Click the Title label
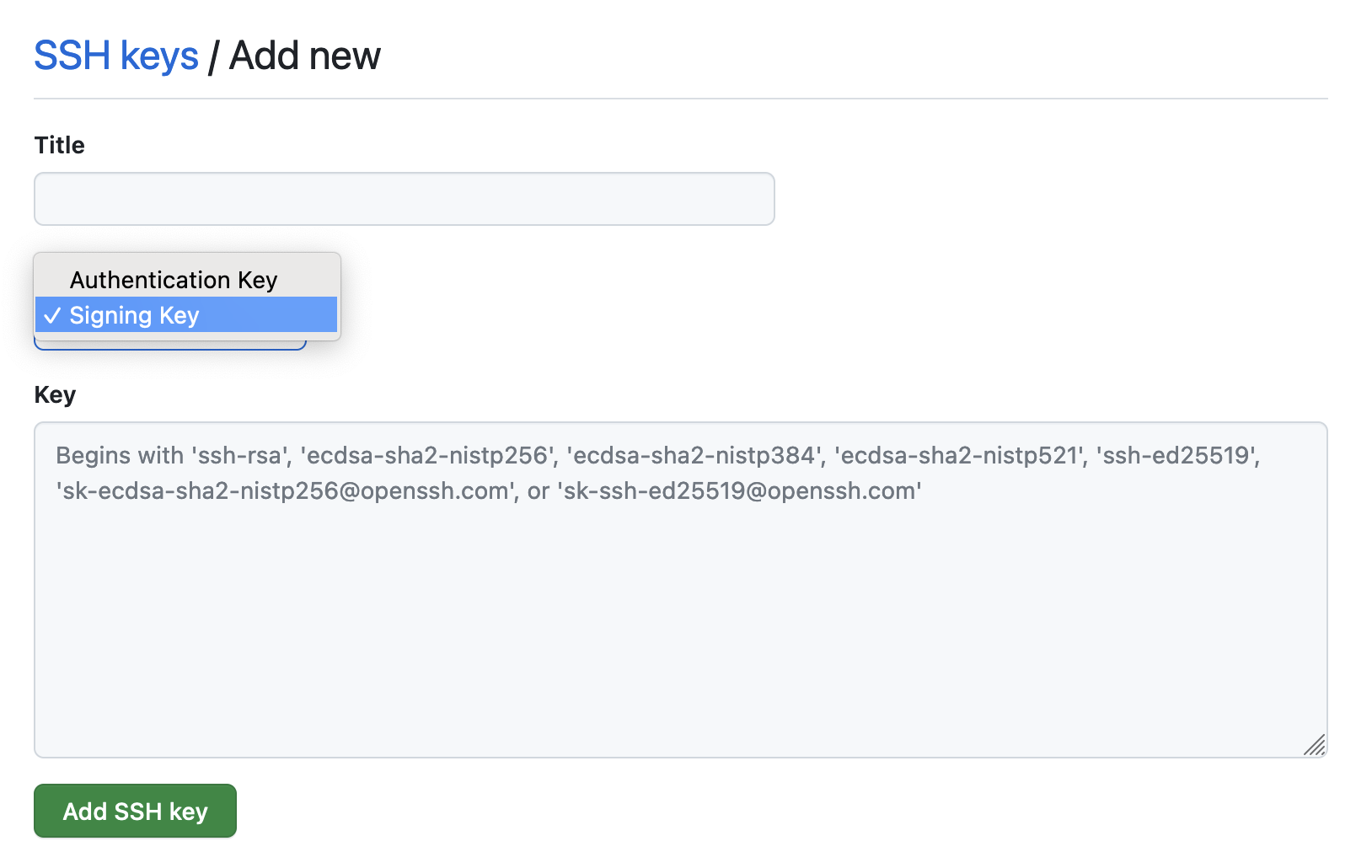 58,145
